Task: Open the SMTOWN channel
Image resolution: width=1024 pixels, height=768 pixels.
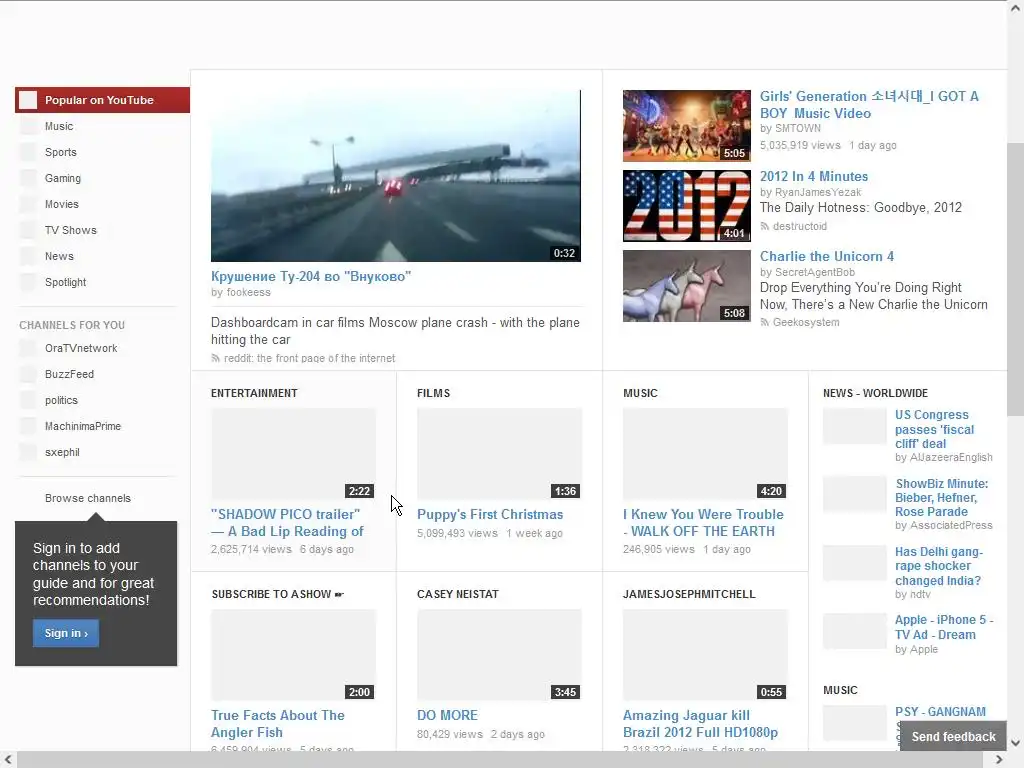Action: point(798,129)
